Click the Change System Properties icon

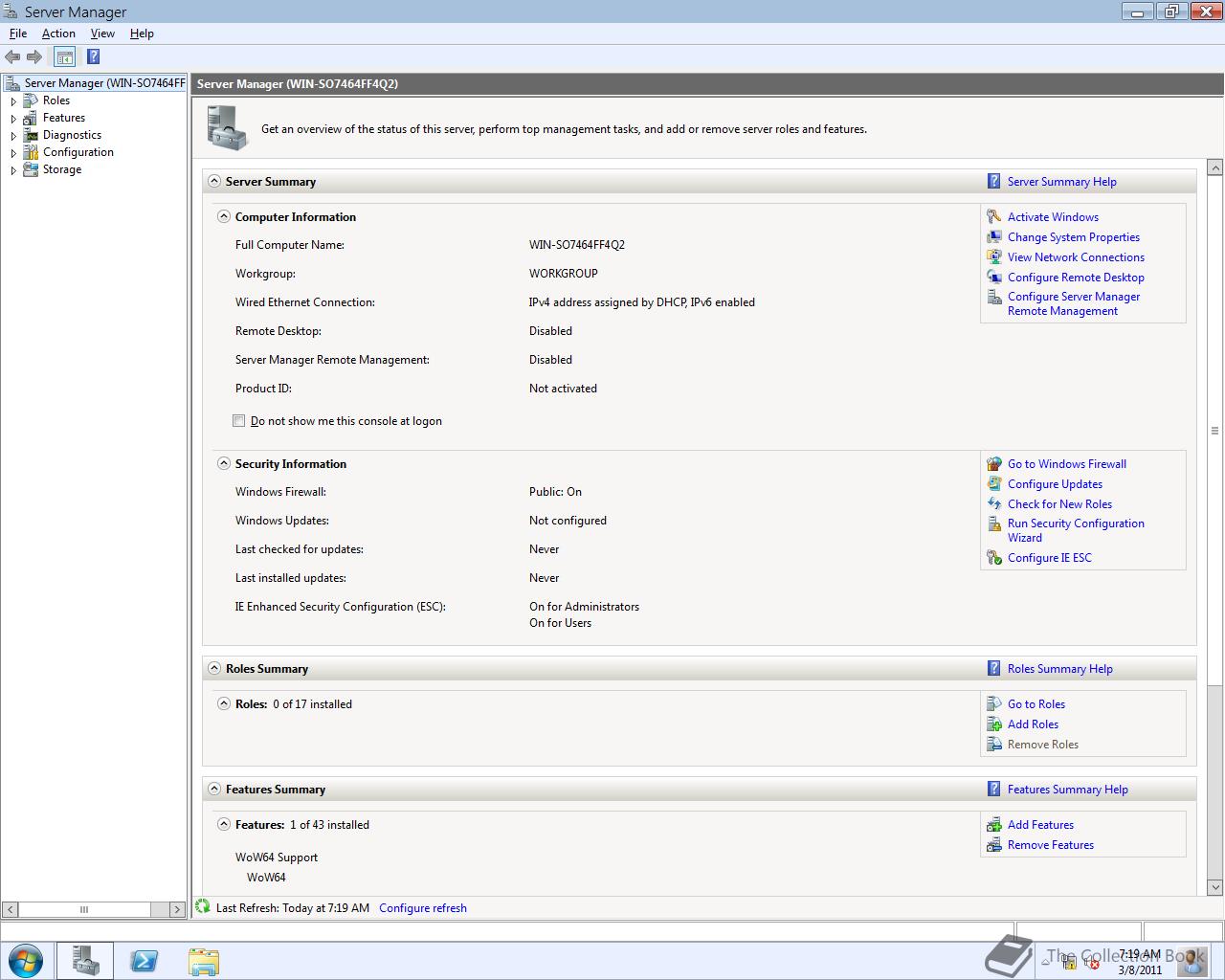point(994,237)
